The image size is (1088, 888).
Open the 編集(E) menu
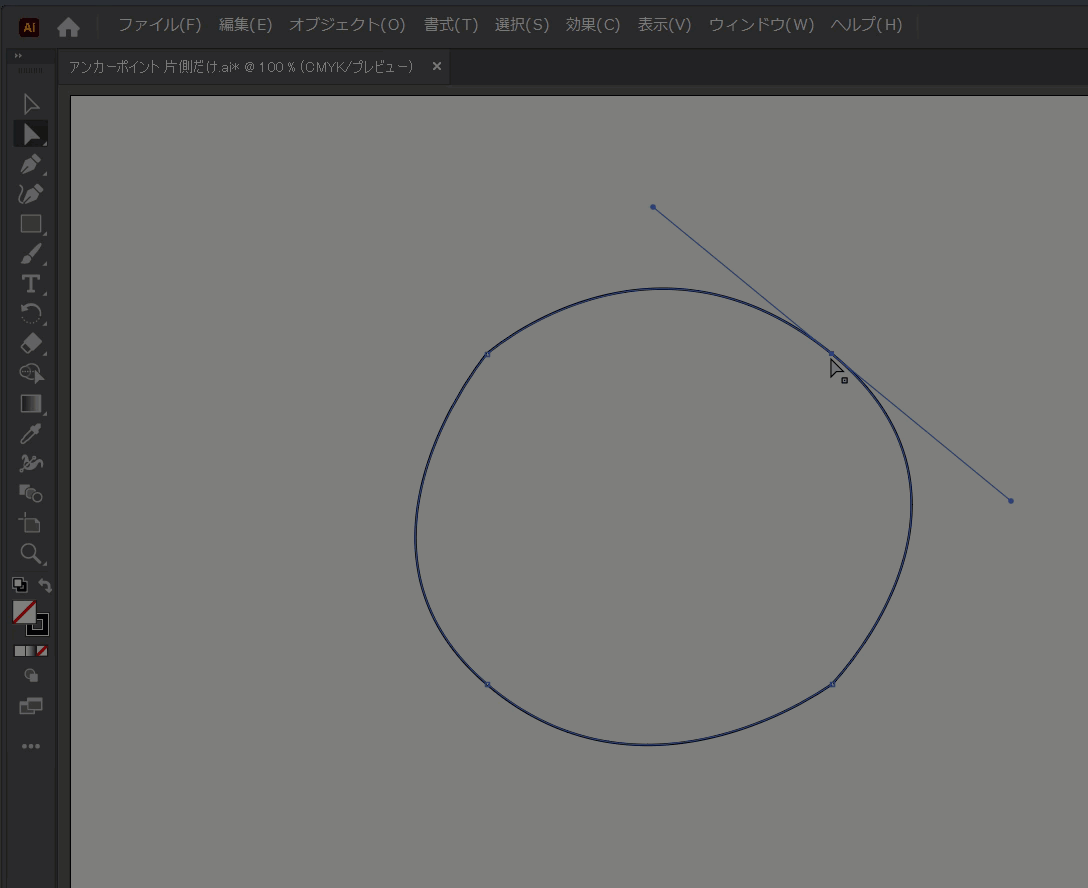coord(246,25)
